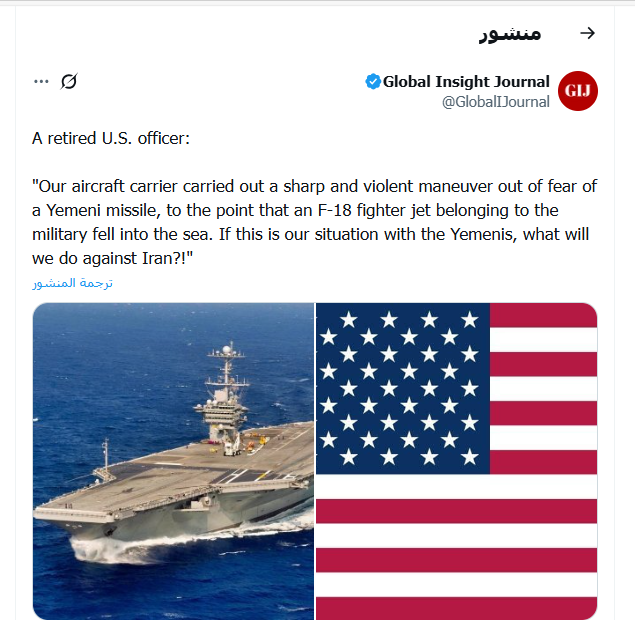This screenshot has width=635, height=620.
Task: Open the American flag image
Action: 456,460
